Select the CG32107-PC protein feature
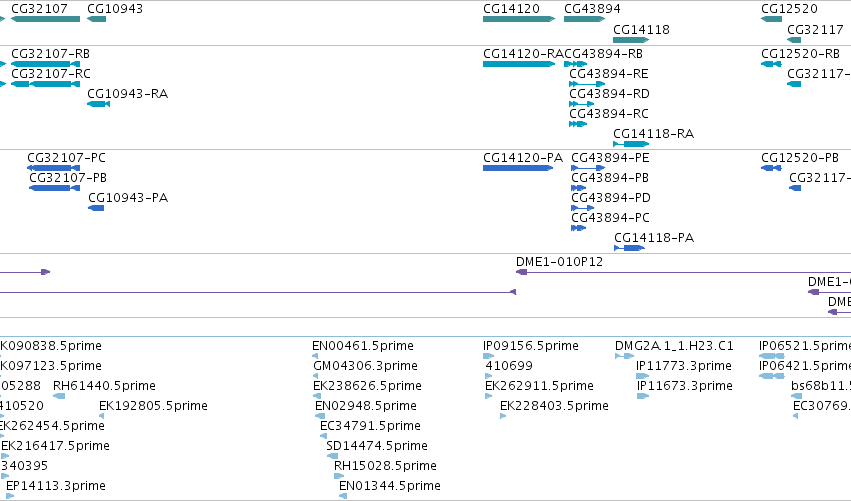851x501 pixels. tap(53, 168)
